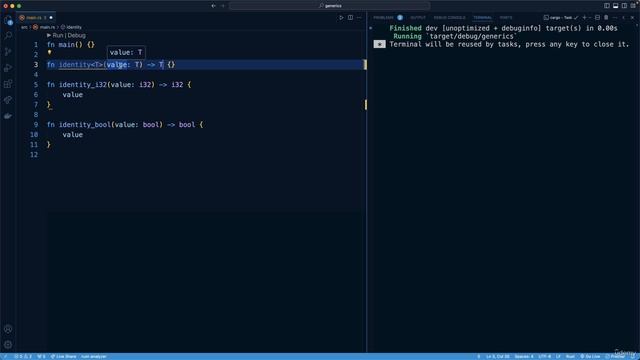Toggle primary side bar layout icon
The height and width of the screenshot is (360, 640).
(x=607, y=6)
